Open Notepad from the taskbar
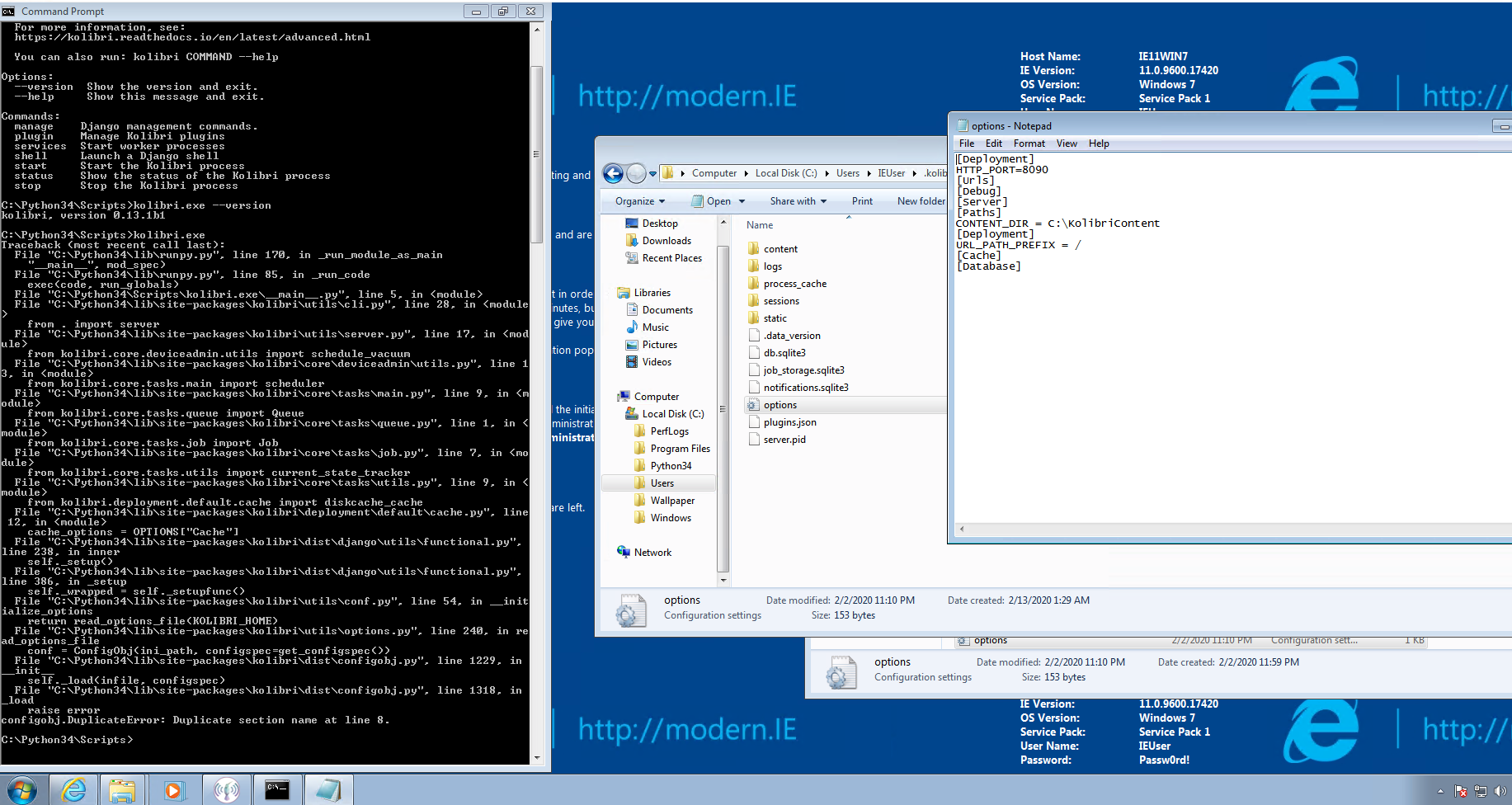This screenshot has height=805, width=1512. [x=329, y=789]
